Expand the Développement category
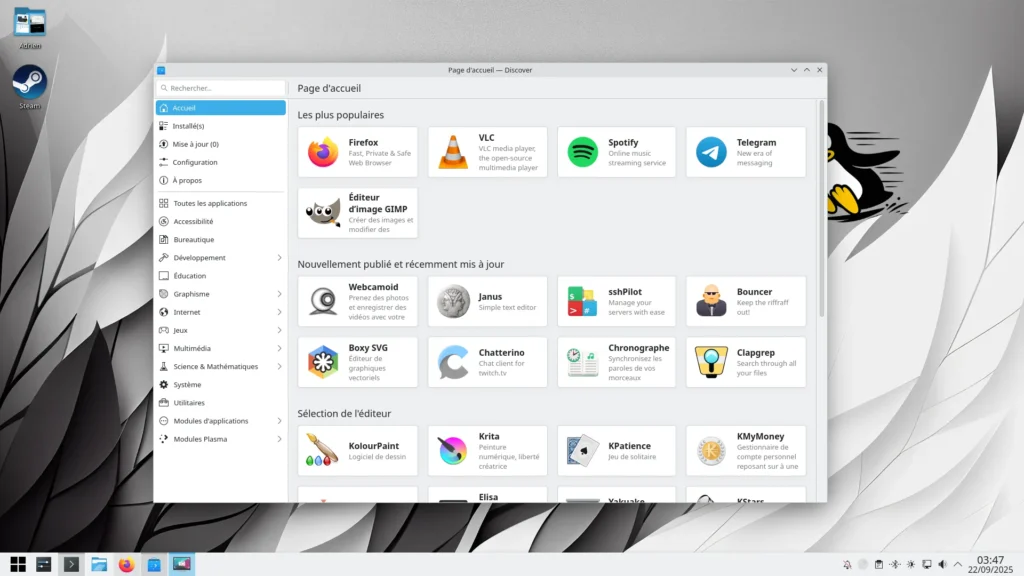 tap(279, 258)
